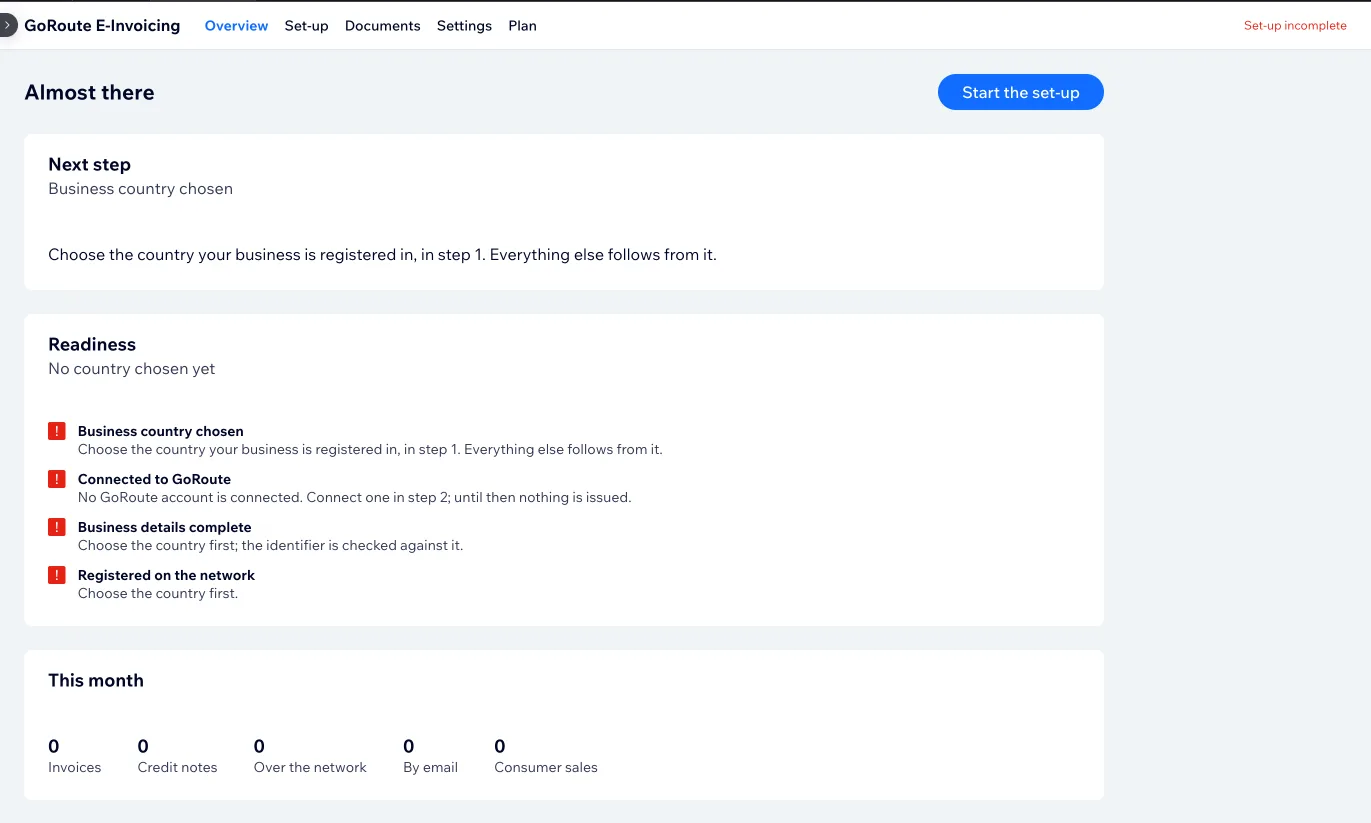
Task: Click the red alert icon beside Business country chosen
Action: pyautogui.click(x=57, y=431)
